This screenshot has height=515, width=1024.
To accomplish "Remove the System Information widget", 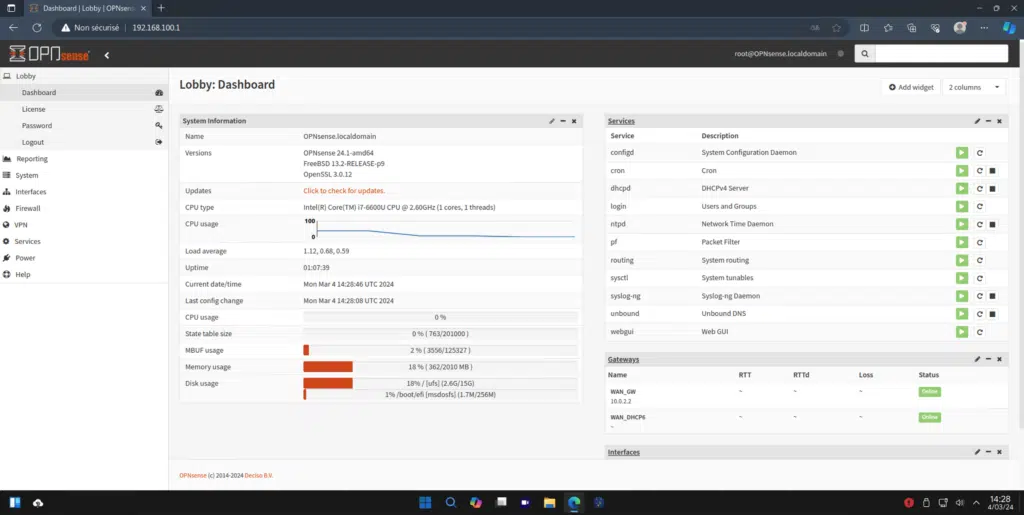I will [574, 121].
